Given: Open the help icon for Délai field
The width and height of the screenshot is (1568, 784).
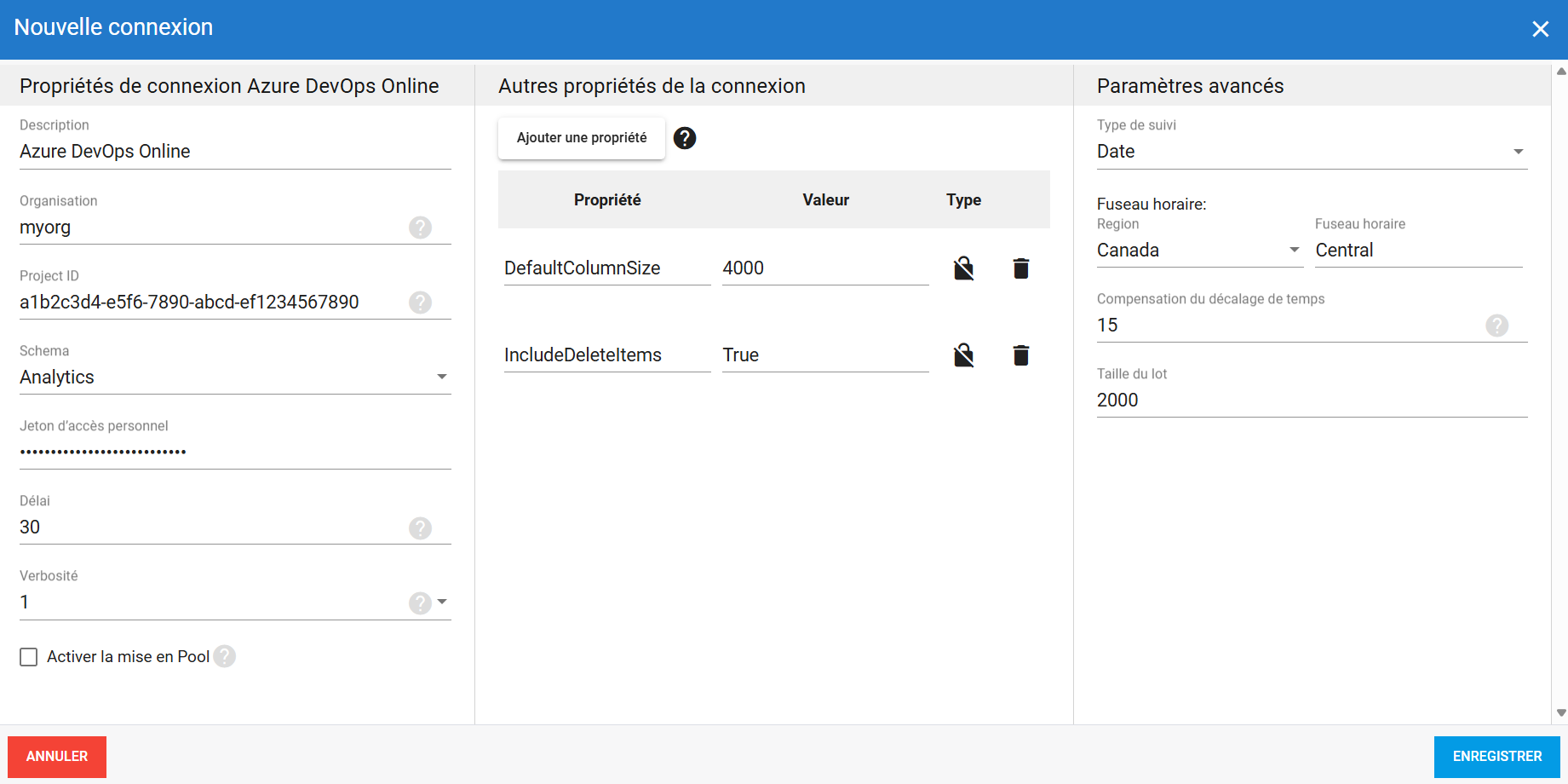Looking at the screenshot, I should pyautogui.click(x=420, y=528).
